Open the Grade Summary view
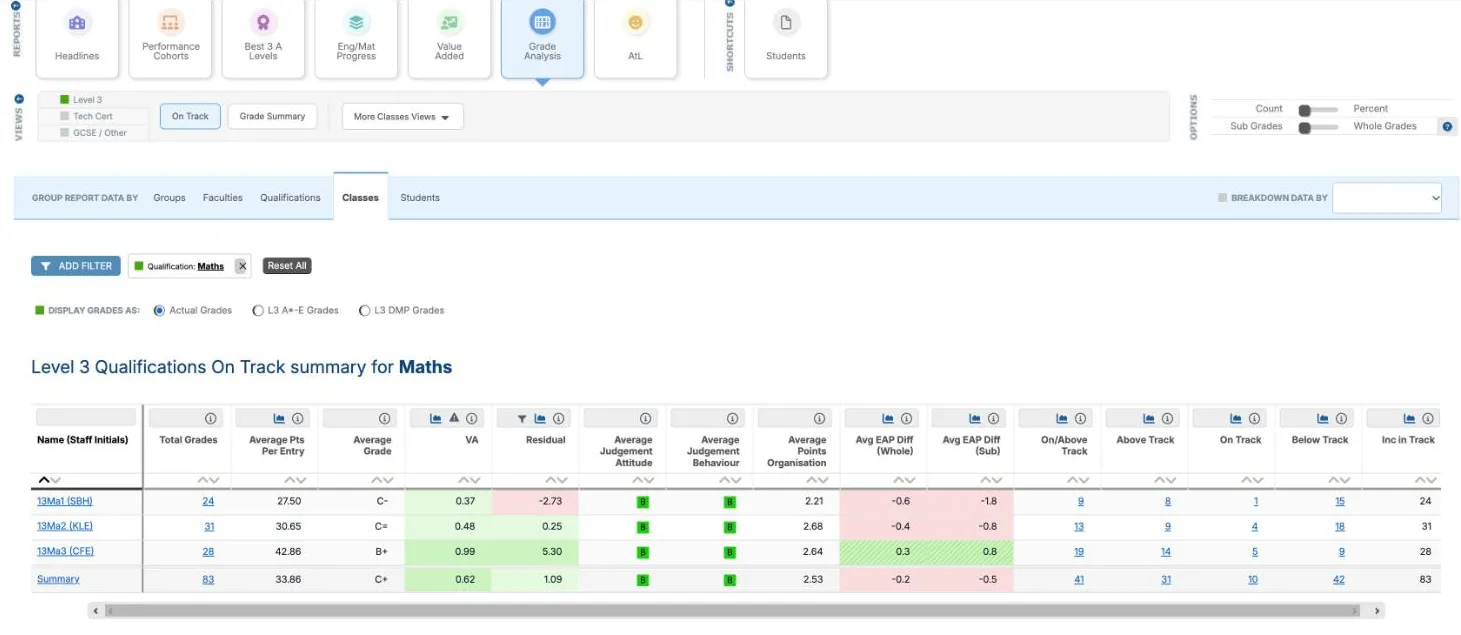The width and height of the screenshot is (1461, 635). point(272,117)
